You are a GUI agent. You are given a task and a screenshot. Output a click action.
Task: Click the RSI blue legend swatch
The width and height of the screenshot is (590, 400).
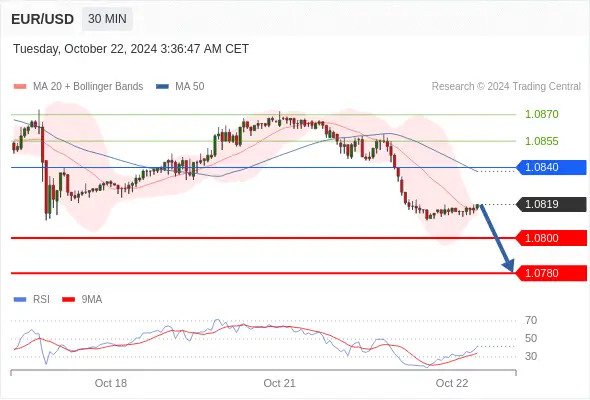coord(20,300)
